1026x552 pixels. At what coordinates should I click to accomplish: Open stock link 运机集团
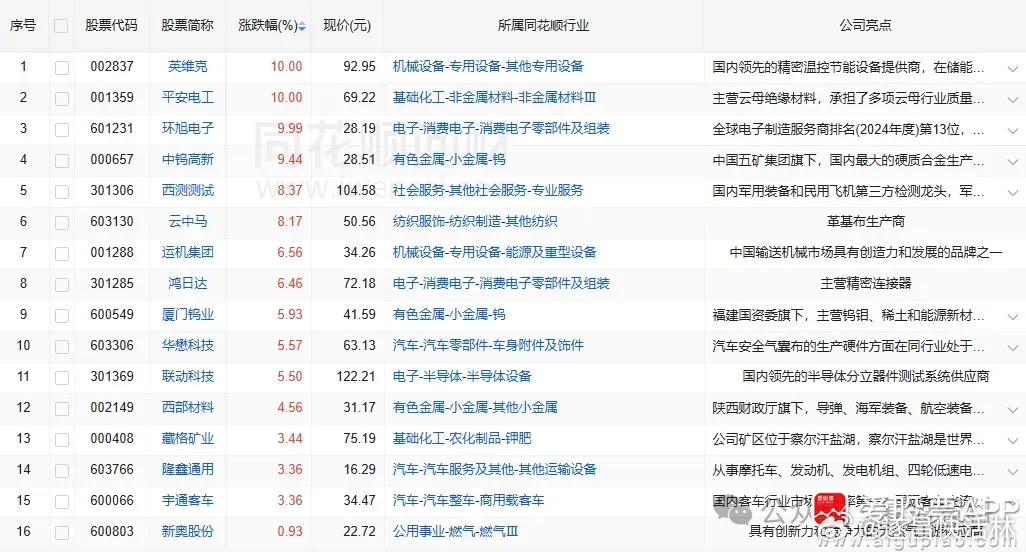188,252
